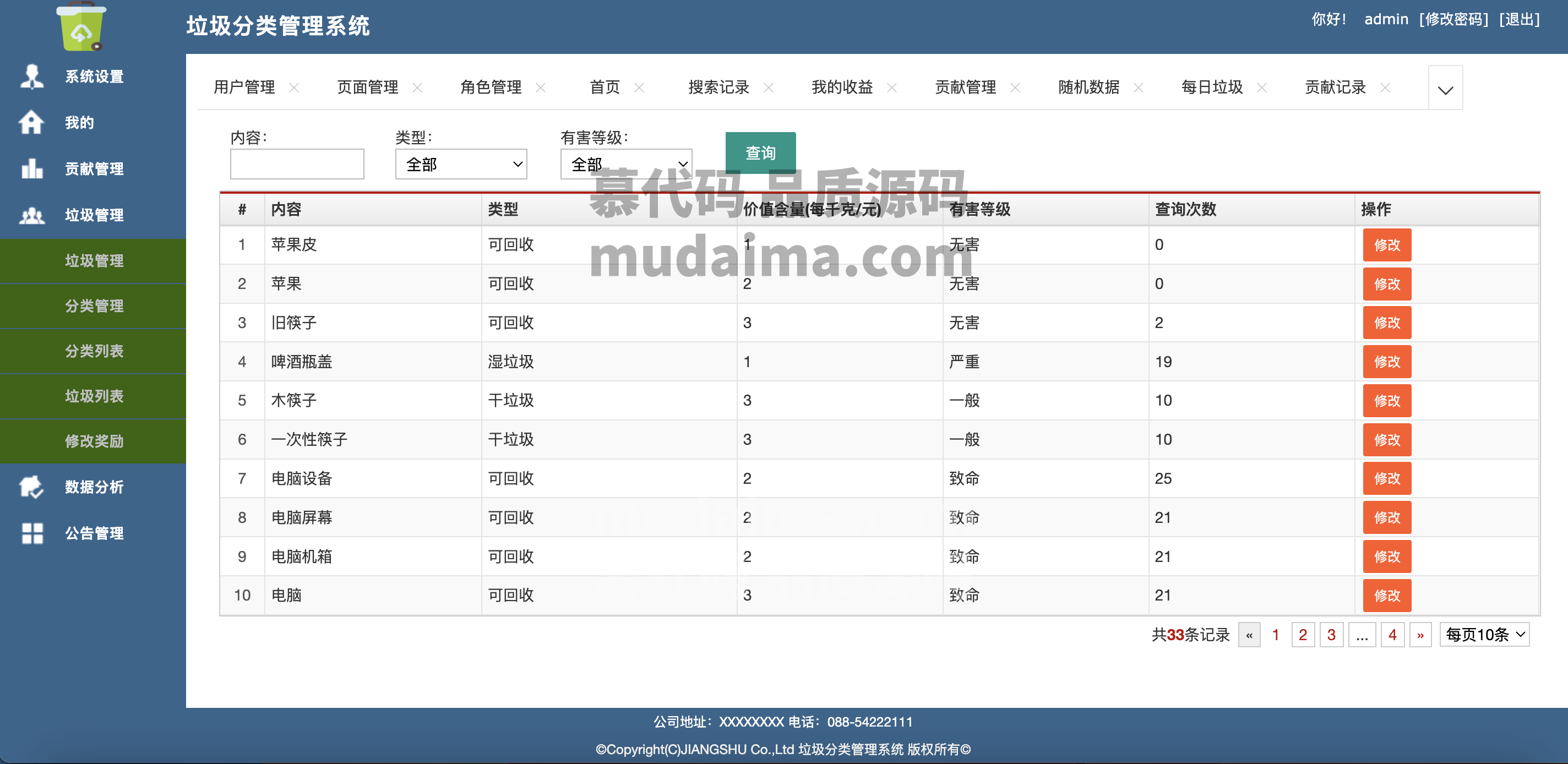This screenshot has height=764, width=1568.
Task: Click 修改 for 一次性筷子 row
Action: click(x=1387, y=440)
